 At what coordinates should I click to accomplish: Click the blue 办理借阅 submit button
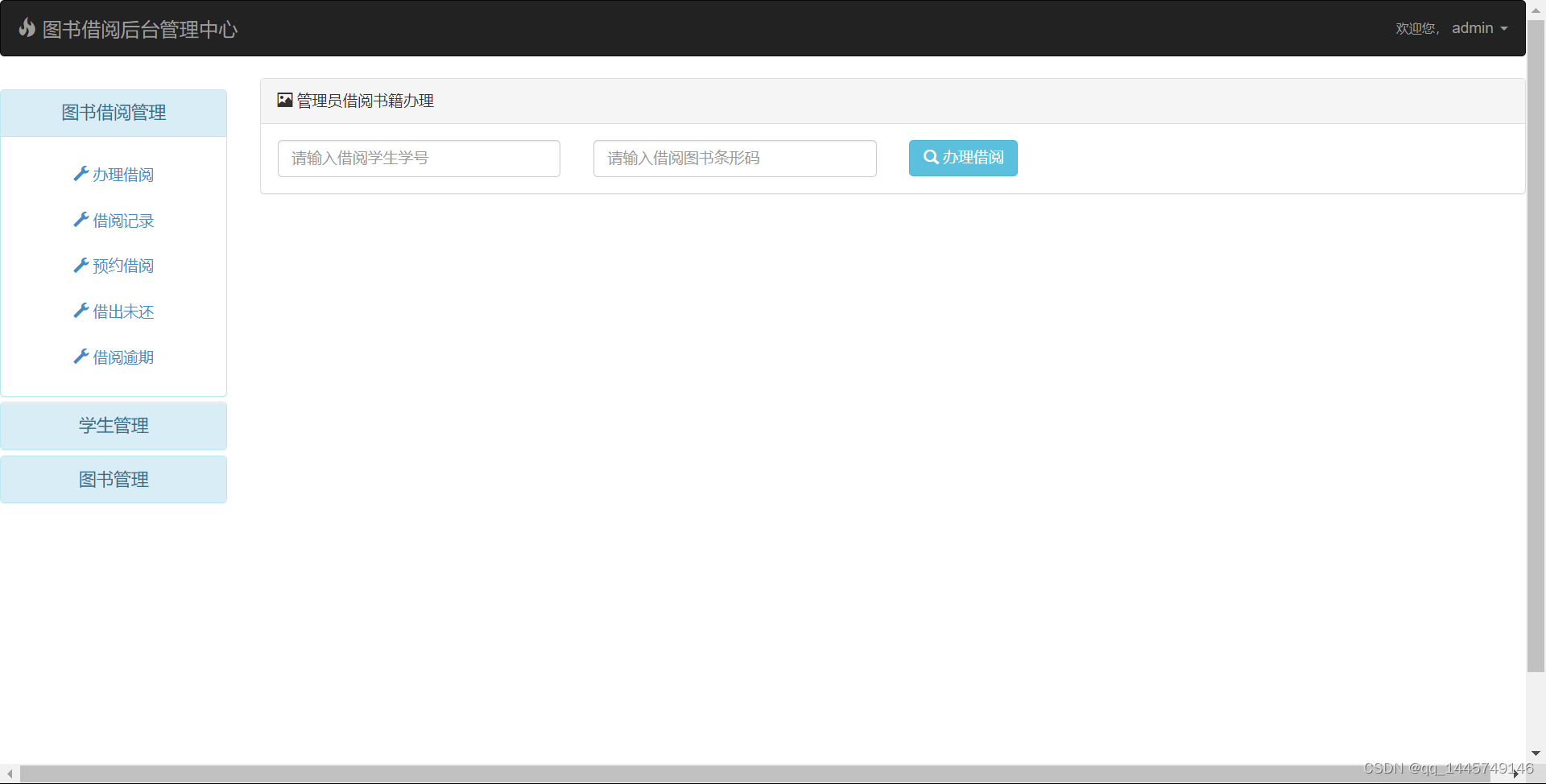[x=963, y=158]
